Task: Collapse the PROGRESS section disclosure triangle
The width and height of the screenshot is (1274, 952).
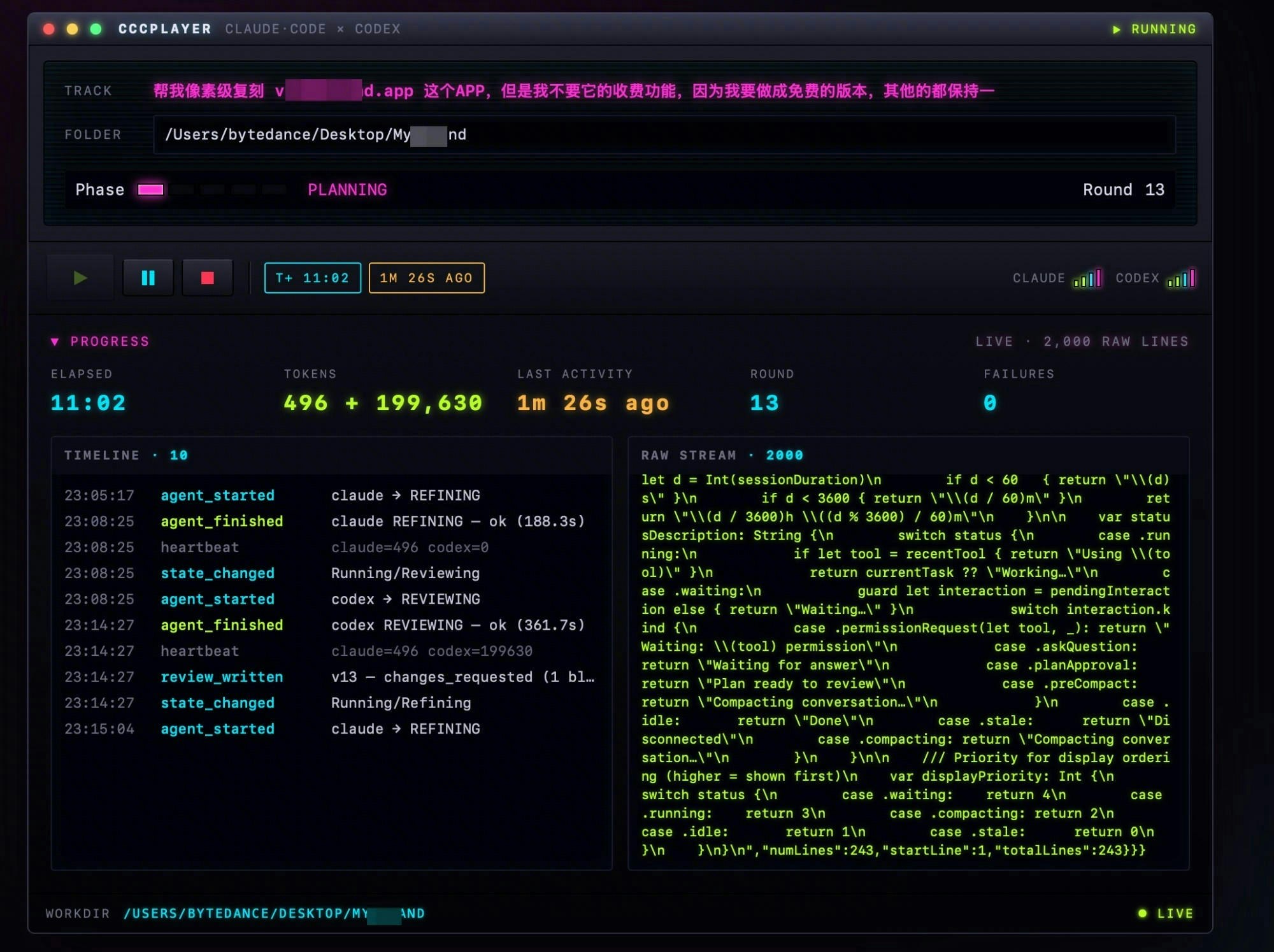Action: click(56, 342)
